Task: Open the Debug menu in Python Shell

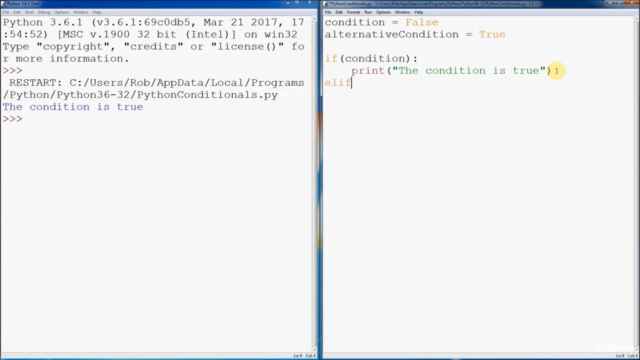Action: point(44,12)
